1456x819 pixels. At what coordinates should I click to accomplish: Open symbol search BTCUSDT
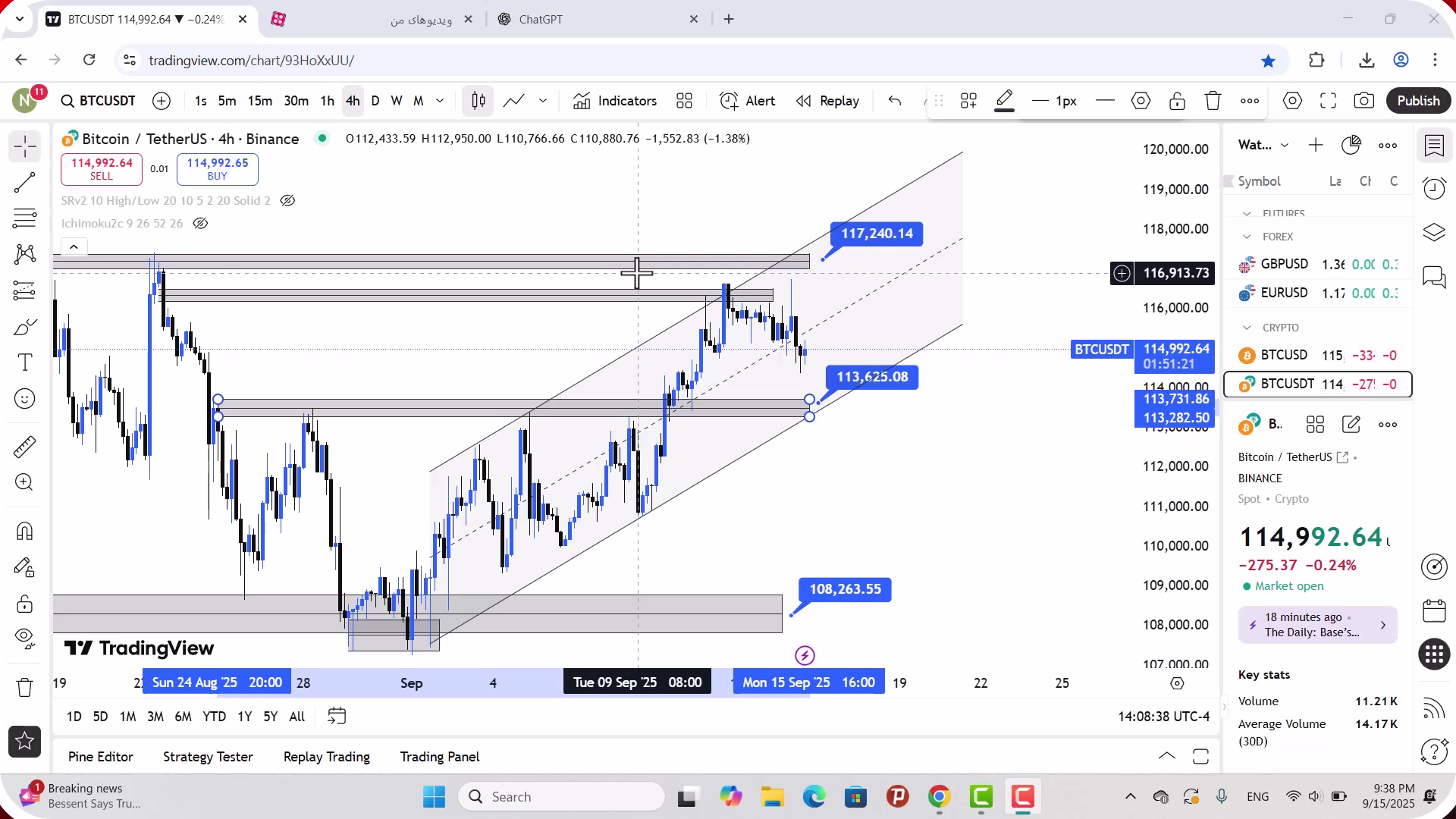[x=99, y=101]
